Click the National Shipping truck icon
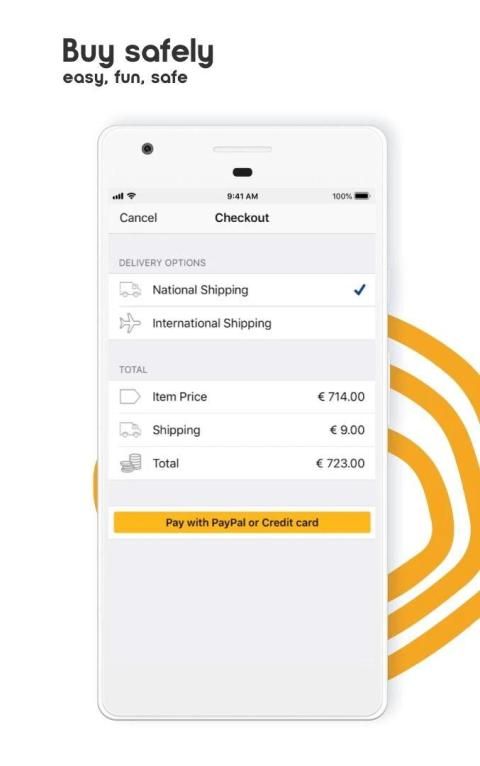Image resolution: width=480 pixels, height=766 pixels. (x=130, y=290)
